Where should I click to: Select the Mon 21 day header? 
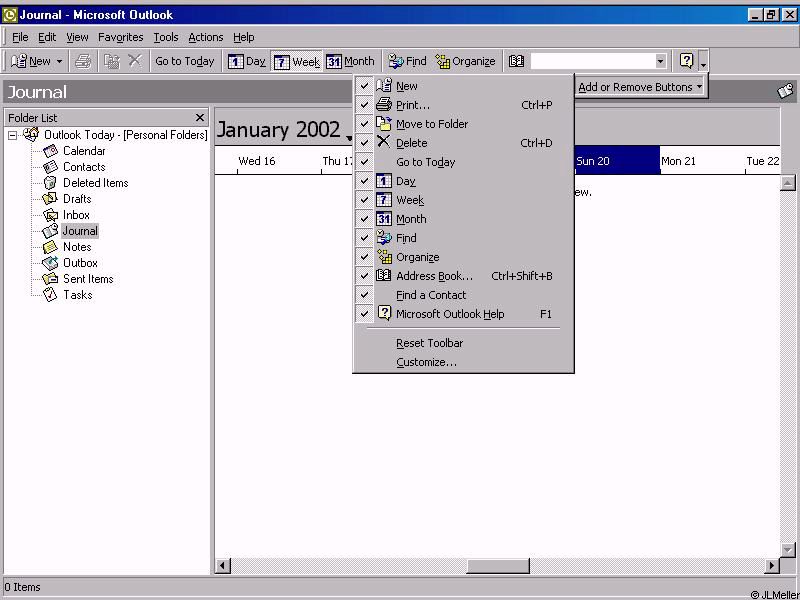coord(703,161)
